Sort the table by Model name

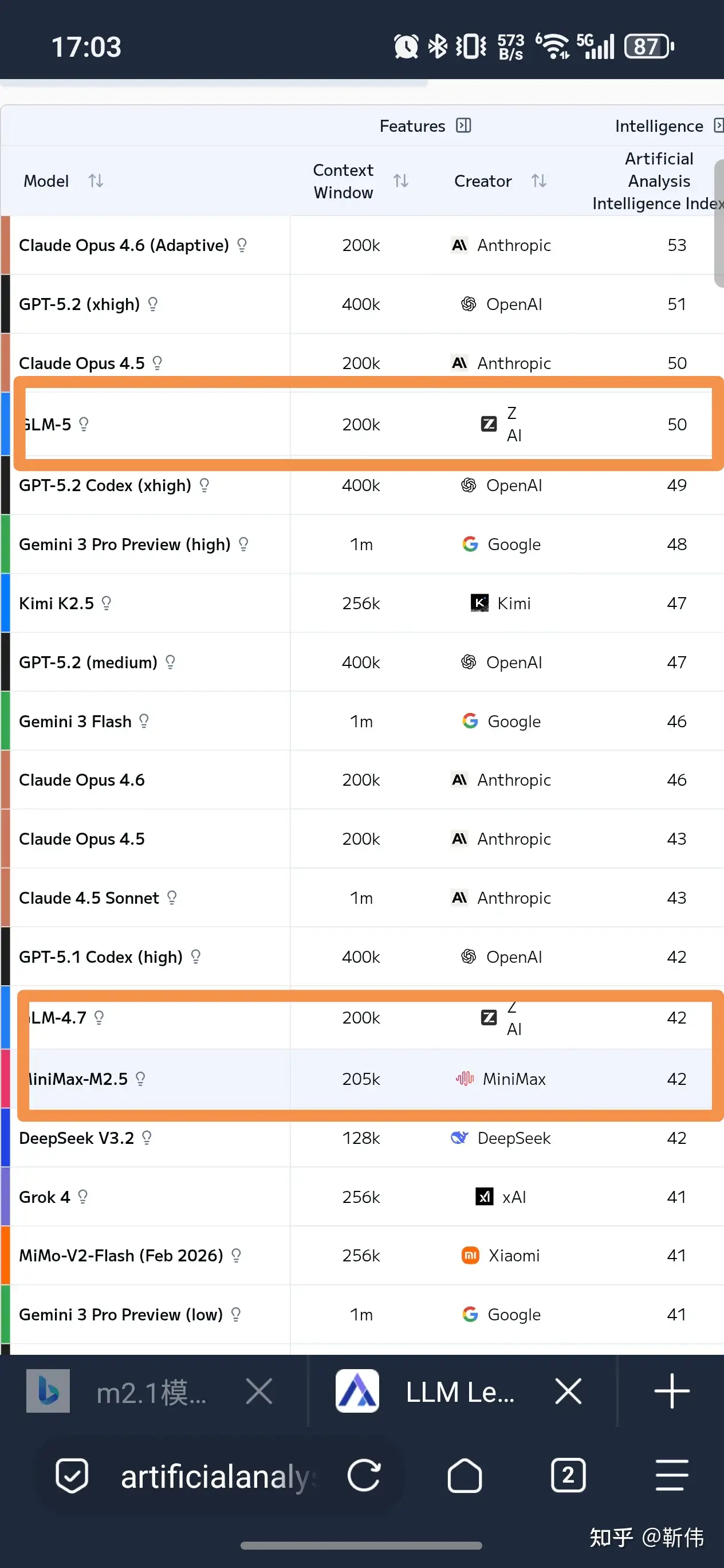pyautogui.click(x=96, y=181)
